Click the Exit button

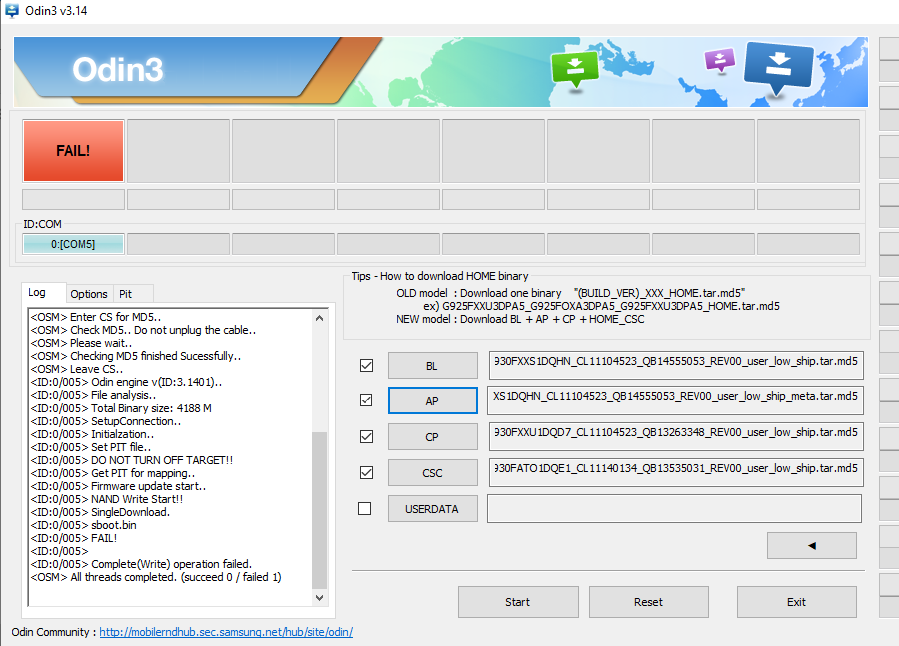click(x=796, y=602)
